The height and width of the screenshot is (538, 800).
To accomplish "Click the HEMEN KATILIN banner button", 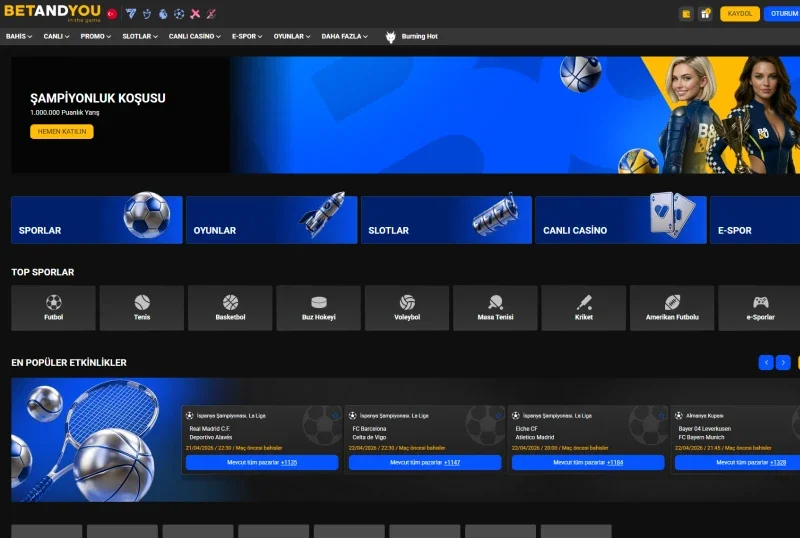I will point(62,131).
